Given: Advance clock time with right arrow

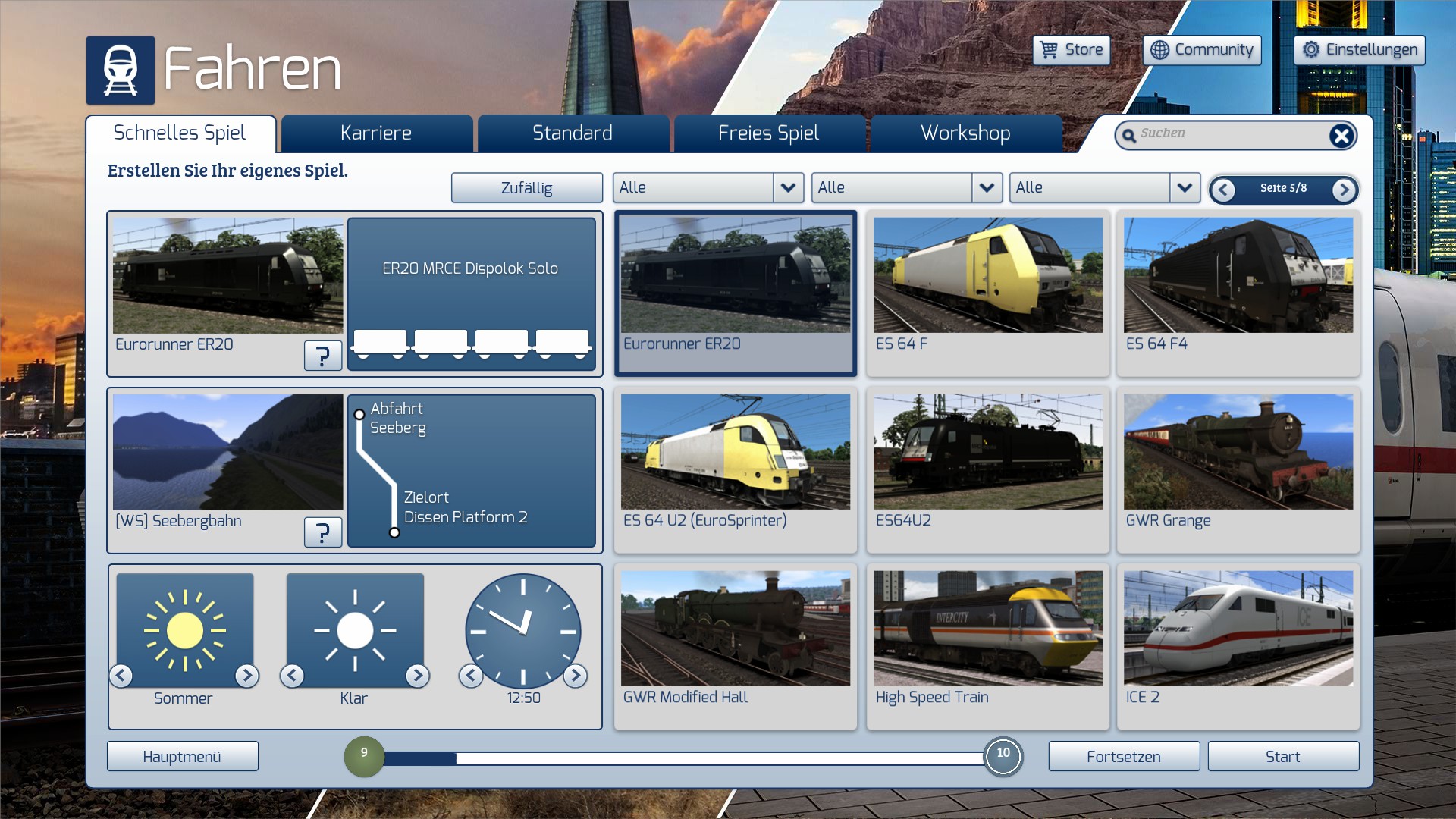Looking at the screenshot, I should click(x=576, y=675).
